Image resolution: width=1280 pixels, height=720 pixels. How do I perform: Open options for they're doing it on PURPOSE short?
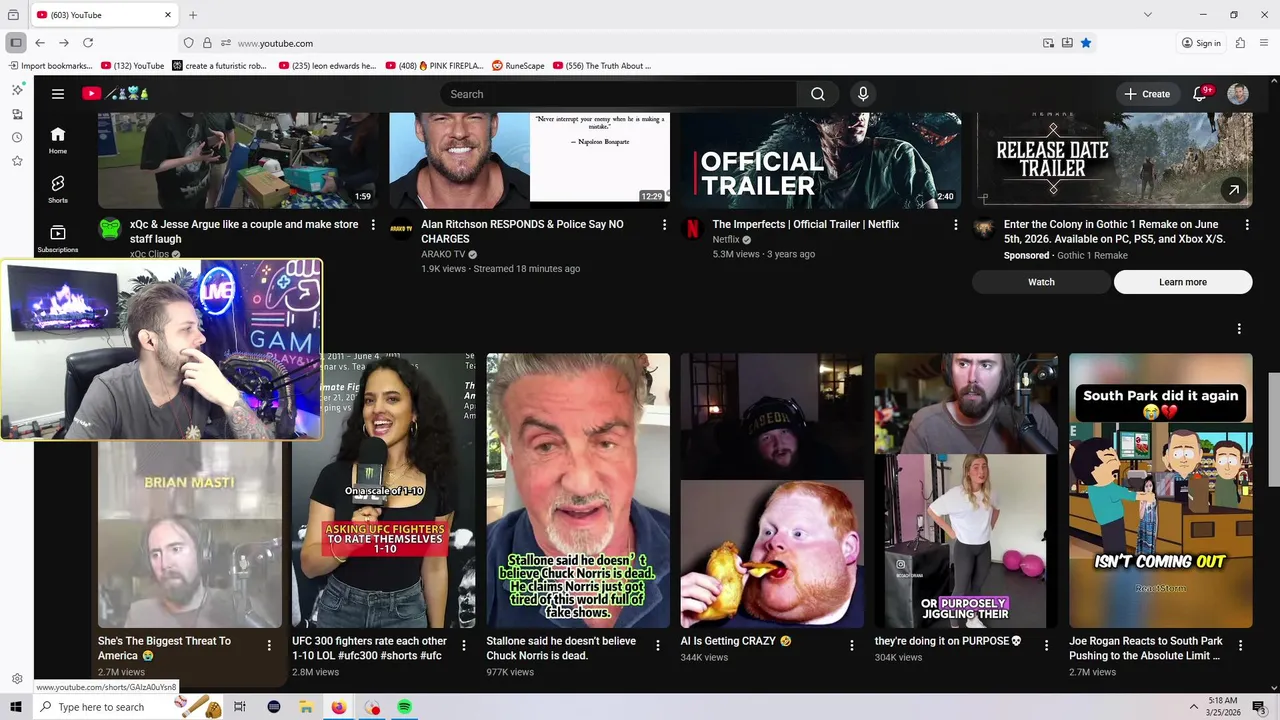1046,646
